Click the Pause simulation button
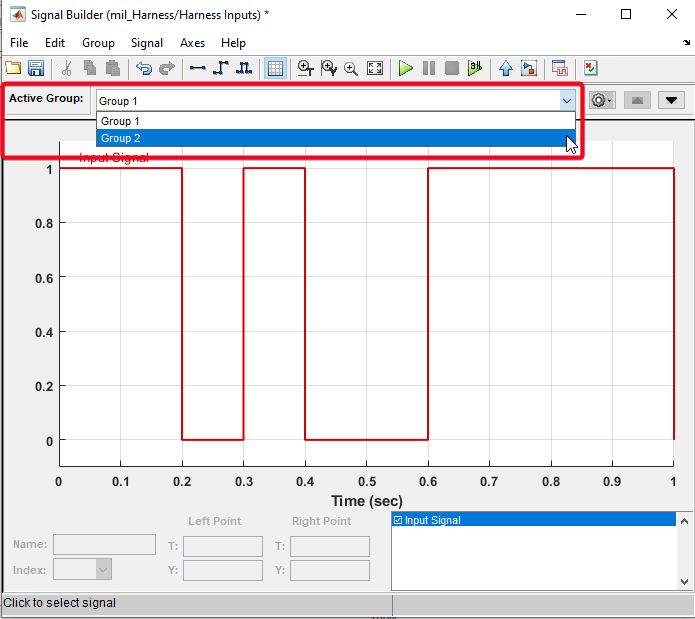 [429, 69]
